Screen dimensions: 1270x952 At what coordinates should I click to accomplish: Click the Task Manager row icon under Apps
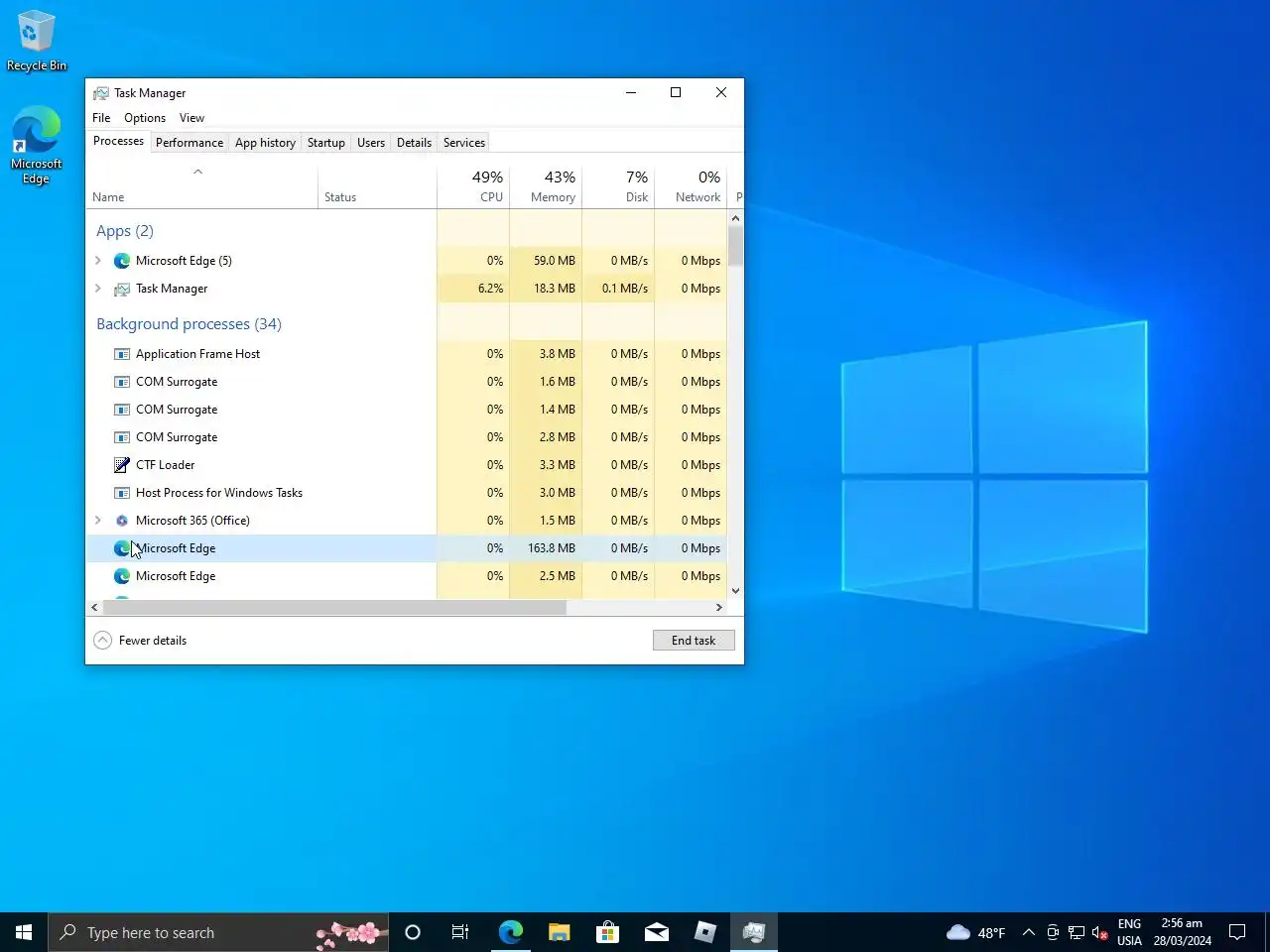122,289
